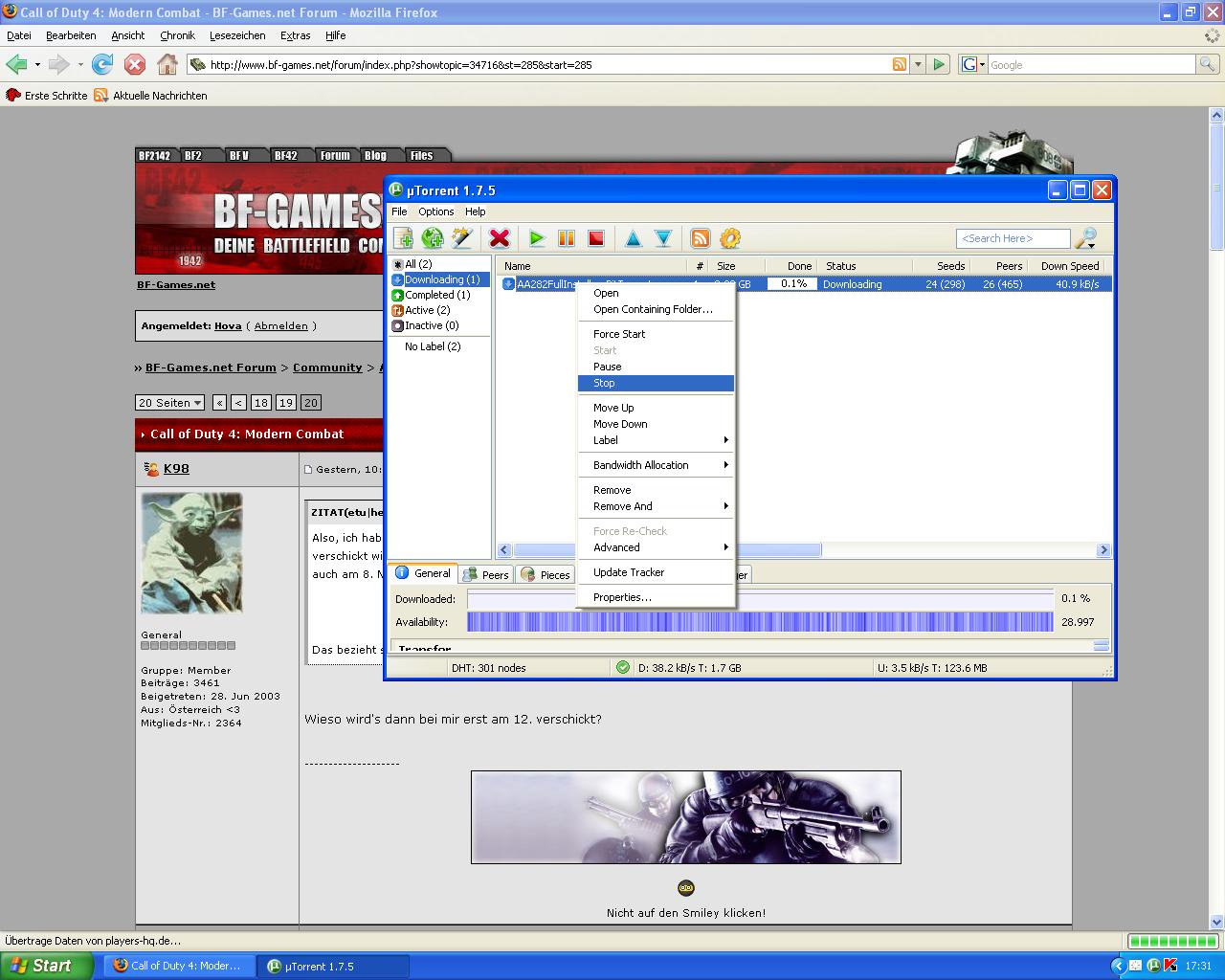Click the Abmelden logout link
The image size is (1225, 980).
click(281, 325)
